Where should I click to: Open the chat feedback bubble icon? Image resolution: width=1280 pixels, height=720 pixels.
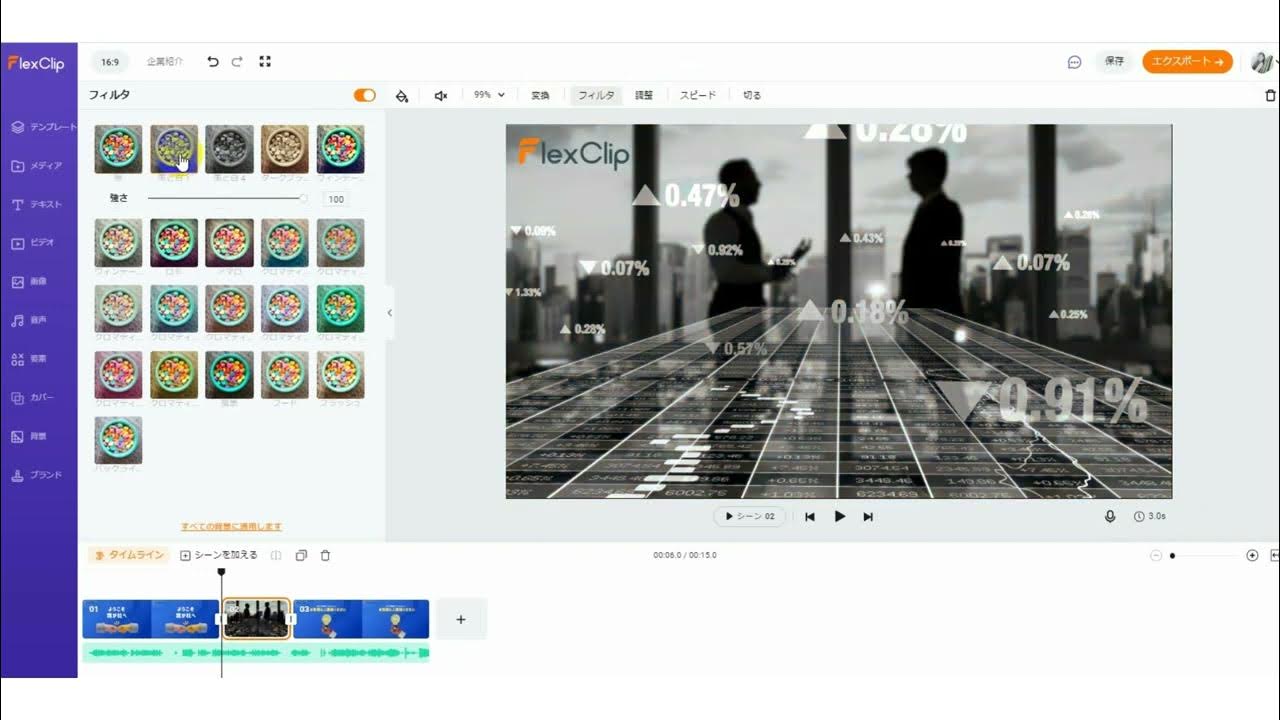click(x=1075, y=62)
